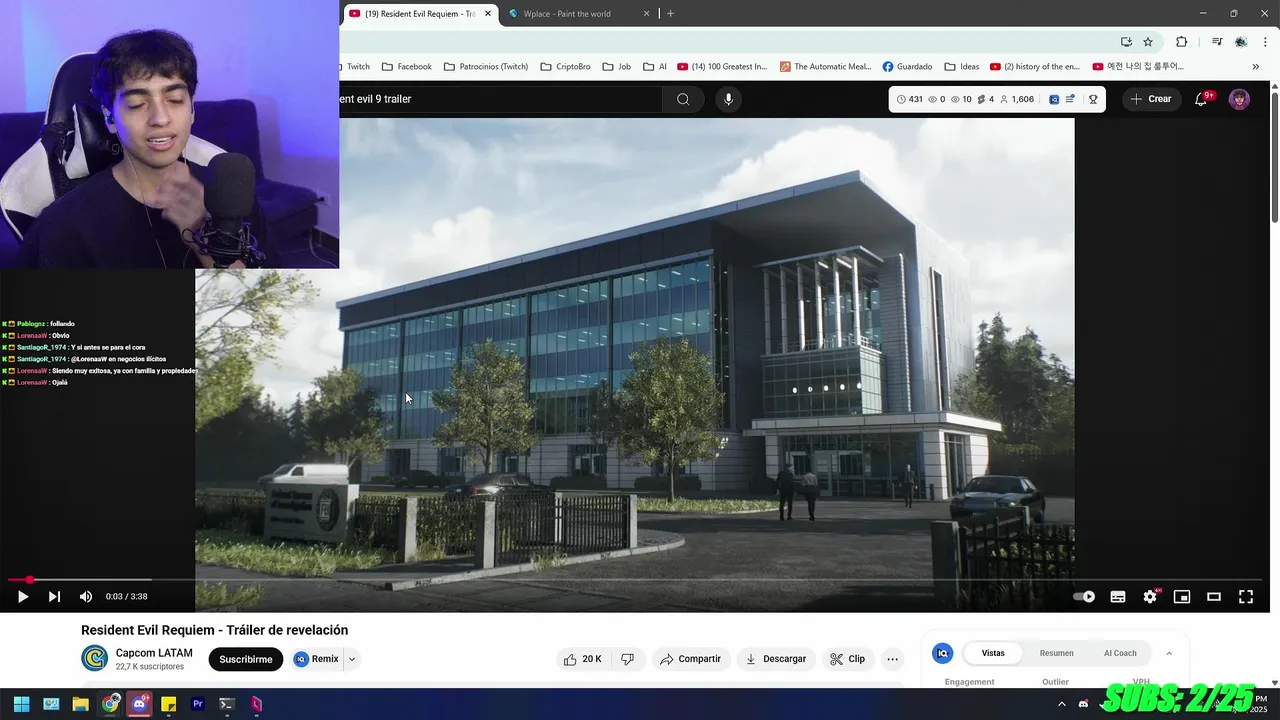The height and width of the screenshot is (720, 1280).
Task: Open the player settings gear
Action: pos(1150,597)
